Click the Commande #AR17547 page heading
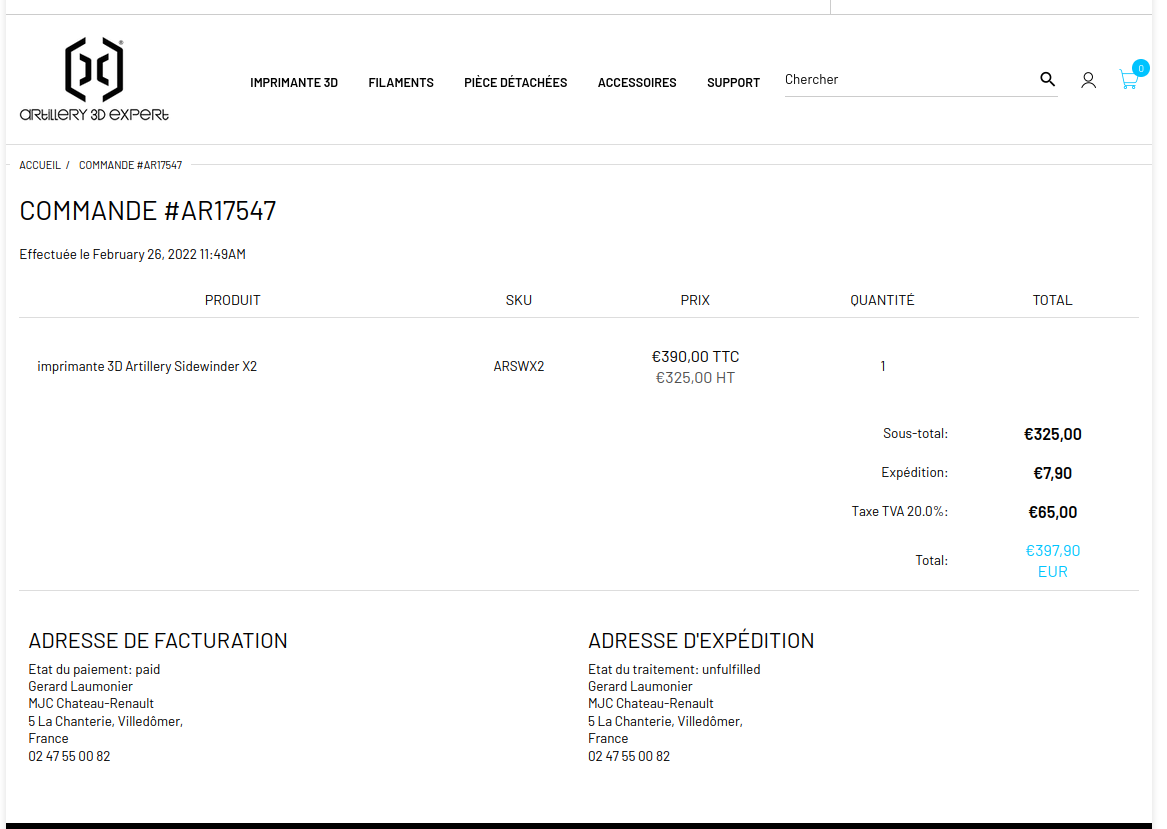1167x829 pixels. click(148, 211)
